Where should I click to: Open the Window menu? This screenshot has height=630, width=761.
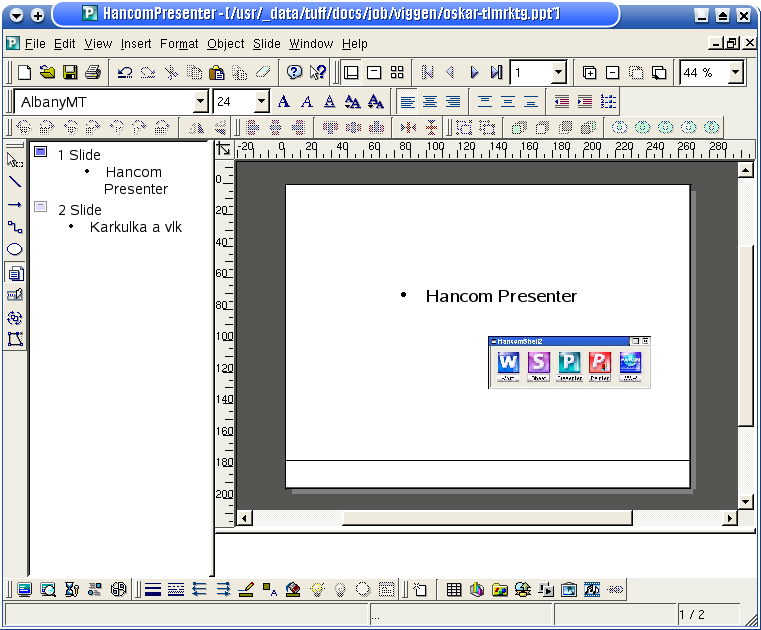click(311, 44)
